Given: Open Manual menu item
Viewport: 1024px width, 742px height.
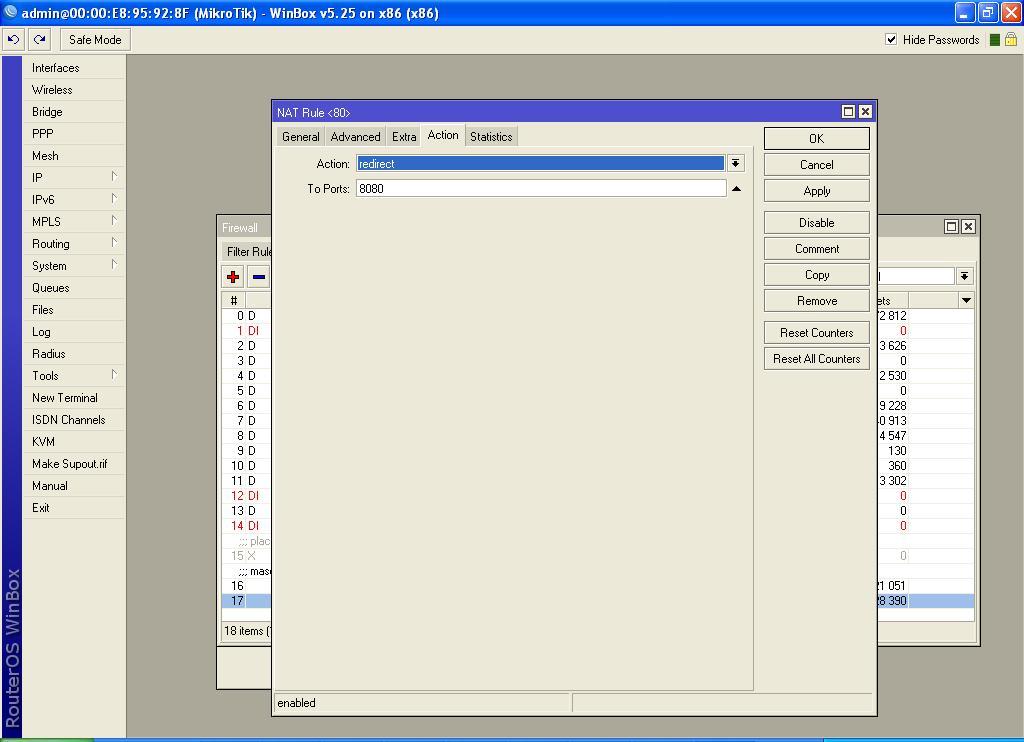Looking at the screenshot, I should pos(73,485).
